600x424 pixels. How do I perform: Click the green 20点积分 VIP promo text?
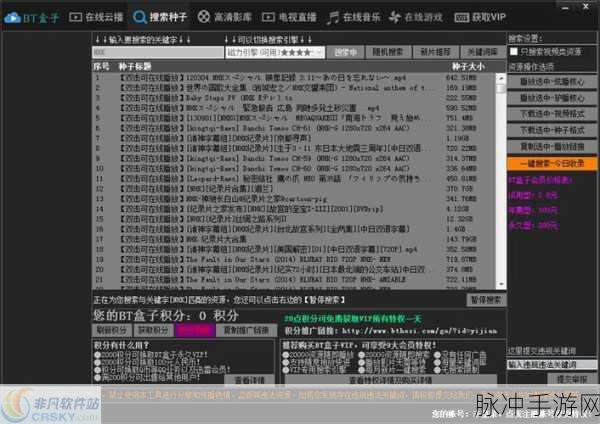point(352,318)
